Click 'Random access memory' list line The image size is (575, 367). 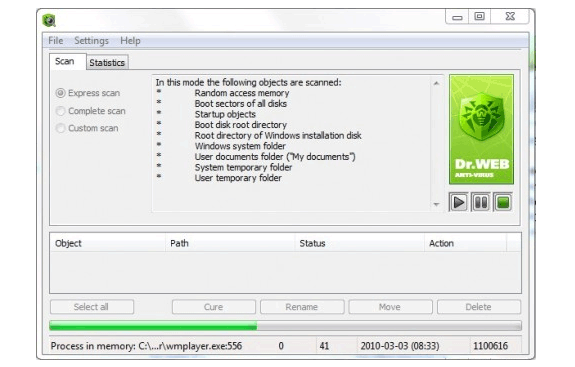(x=242, y=93)
